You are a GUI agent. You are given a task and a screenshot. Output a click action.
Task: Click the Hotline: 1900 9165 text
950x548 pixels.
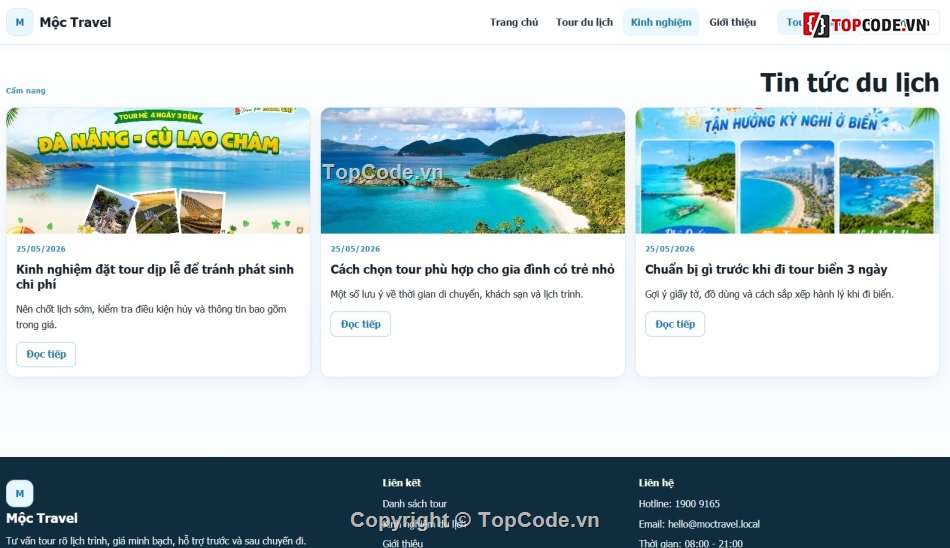coord(679,504)
